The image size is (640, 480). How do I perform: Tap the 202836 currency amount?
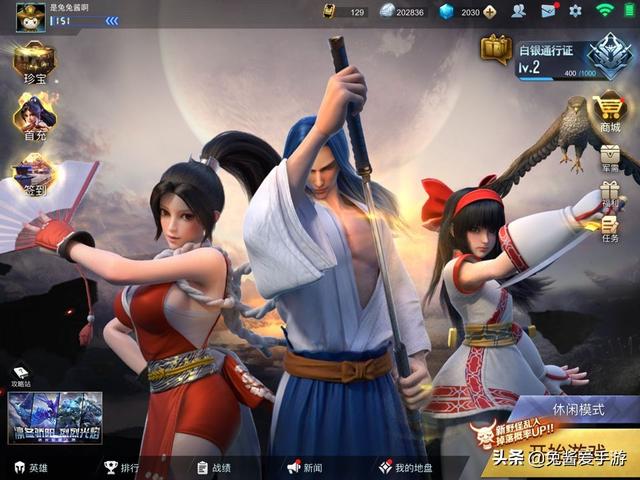tap(410, 13)
